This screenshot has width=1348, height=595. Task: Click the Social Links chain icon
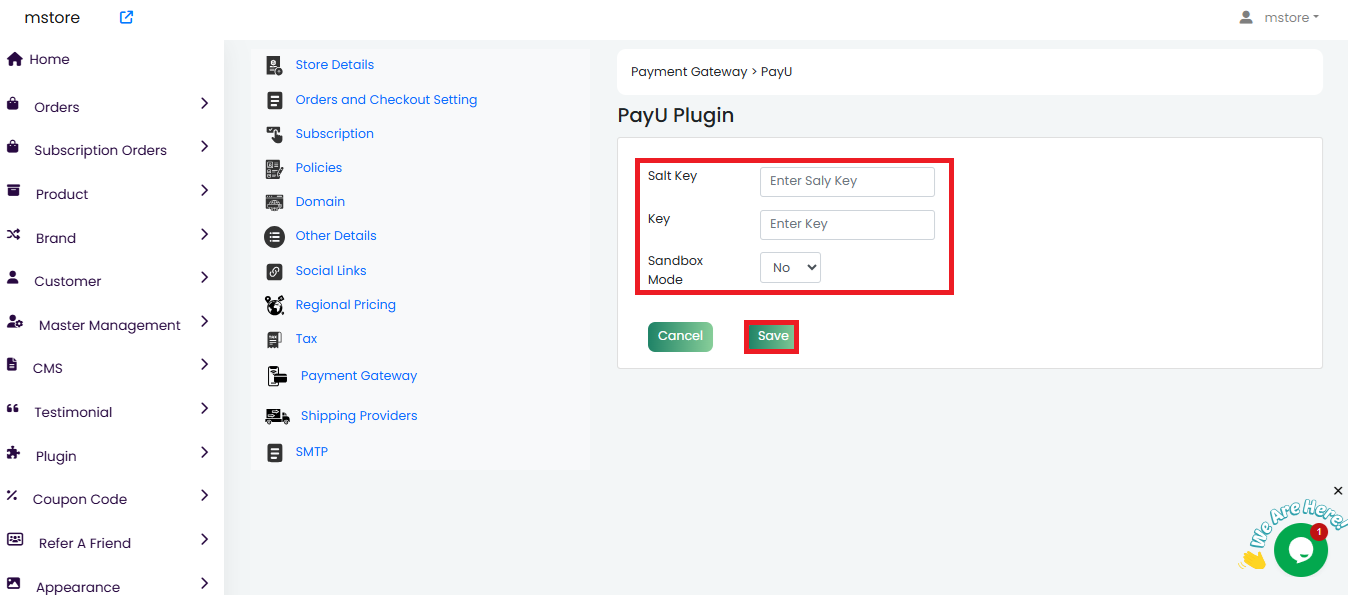coord(274,271)
